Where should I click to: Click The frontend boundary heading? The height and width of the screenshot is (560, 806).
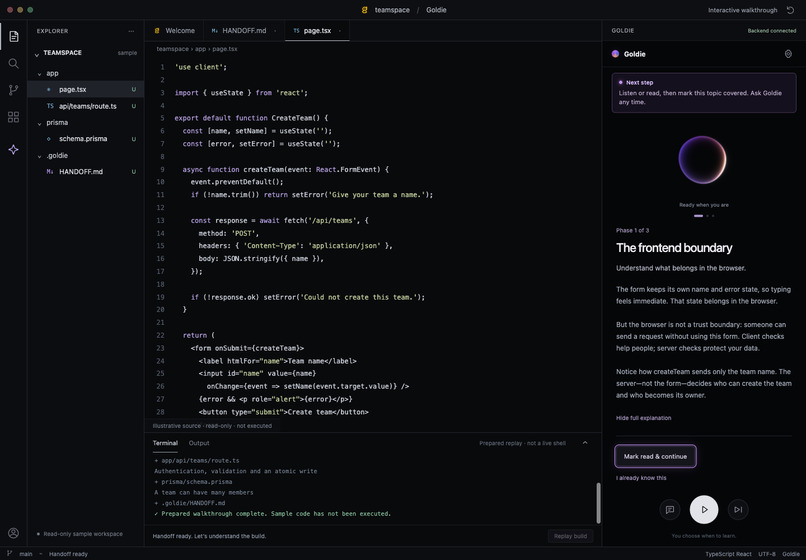tap(674, 248)
